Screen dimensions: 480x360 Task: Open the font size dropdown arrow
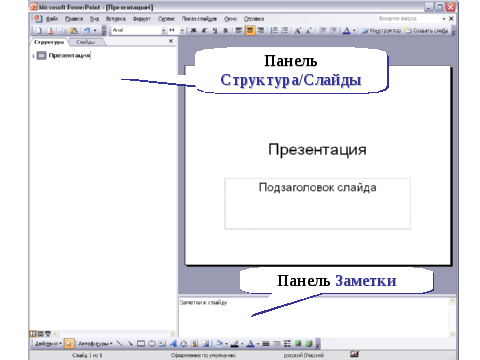(182, 30)
